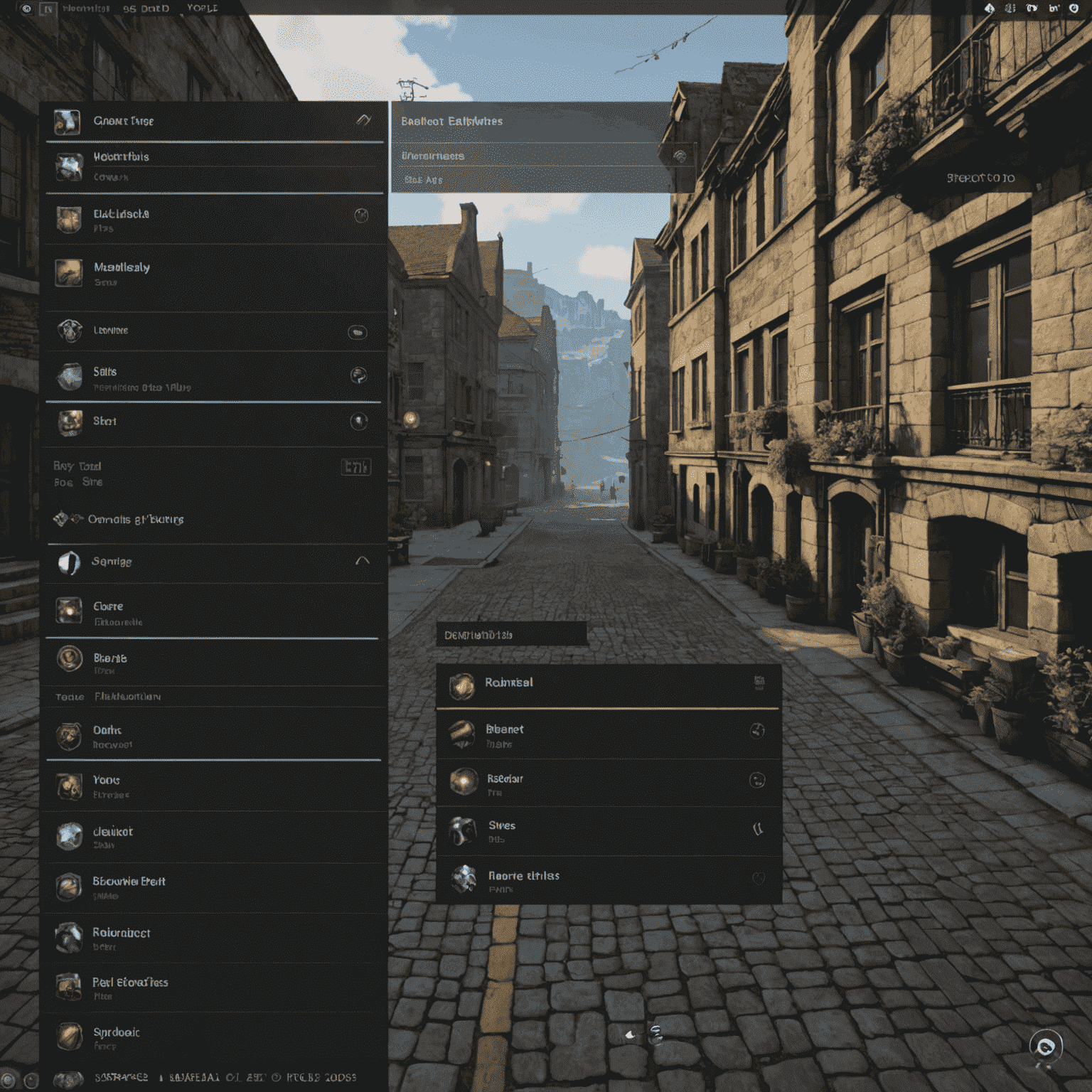
Task: Toggle the round indicator in the 'Stsrt' row
Action: 359,422
